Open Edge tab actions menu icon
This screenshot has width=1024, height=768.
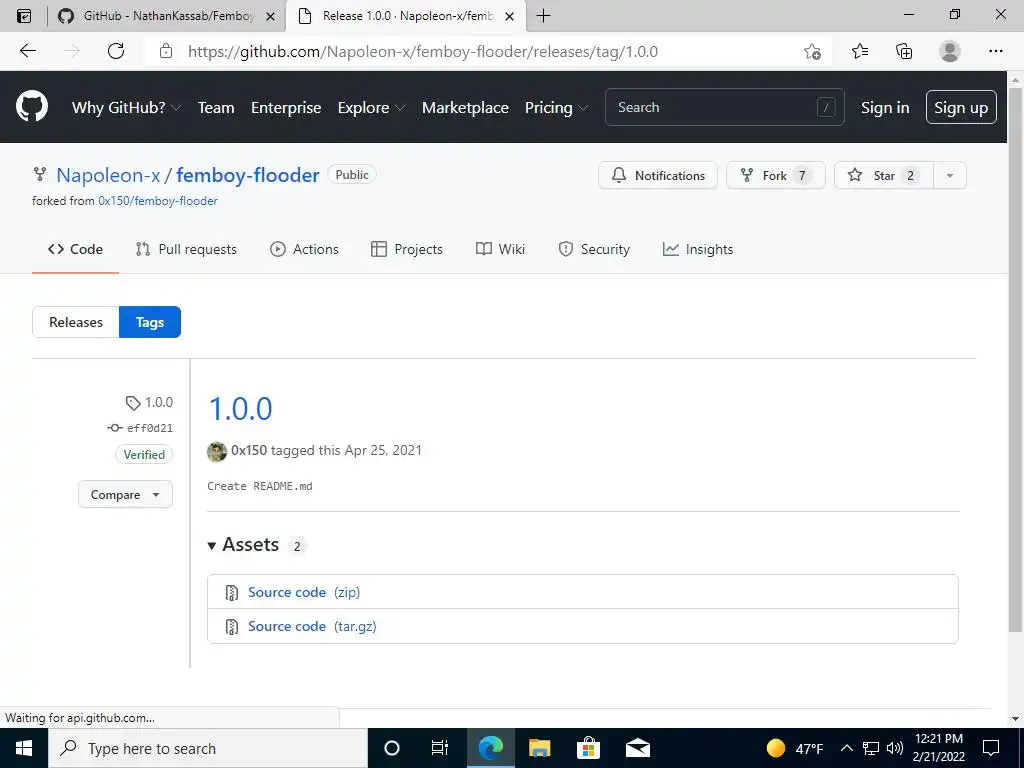click(x=24, y=16)
